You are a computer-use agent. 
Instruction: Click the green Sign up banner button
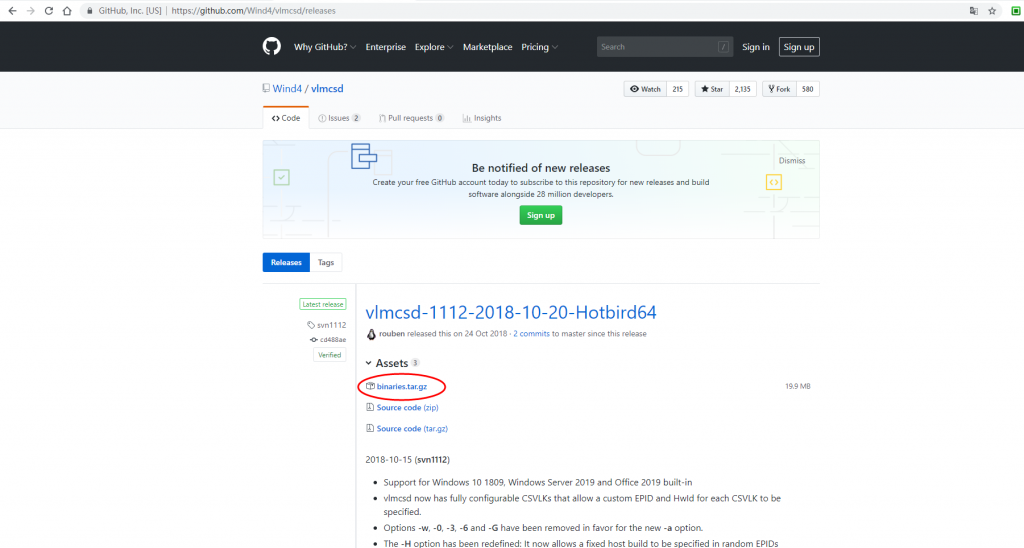(x=541, y=215)
